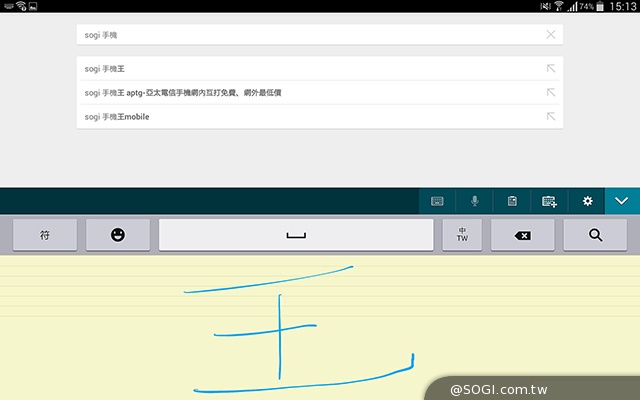This screenshot has height=400, width=640.
Task: Switch to standard keyboard input icon
Action: [437, 201]
